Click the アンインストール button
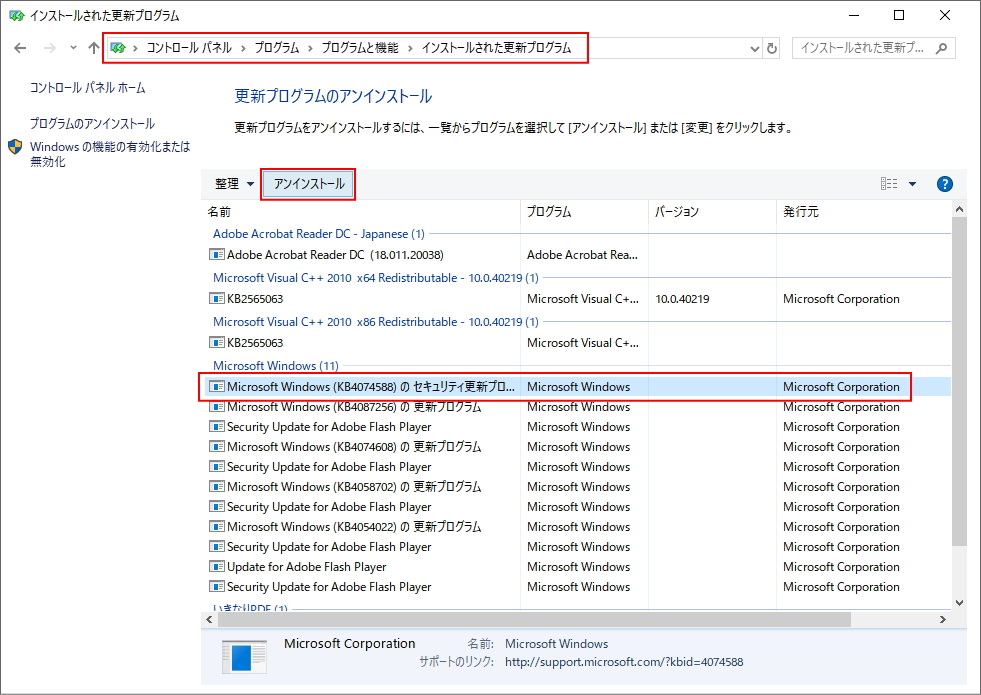The height and width of the screenshot is (695, 981). click(308, 184)
